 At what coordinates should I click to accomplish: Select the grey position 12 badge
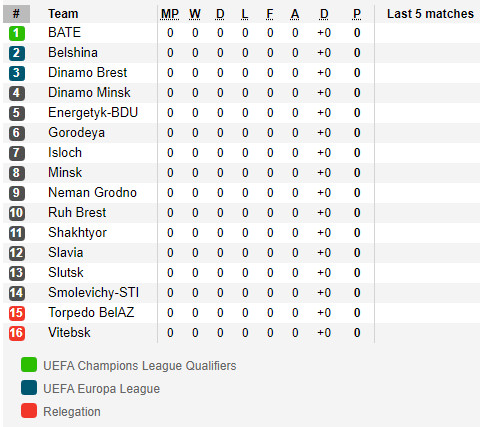click(x=17, y=253)
